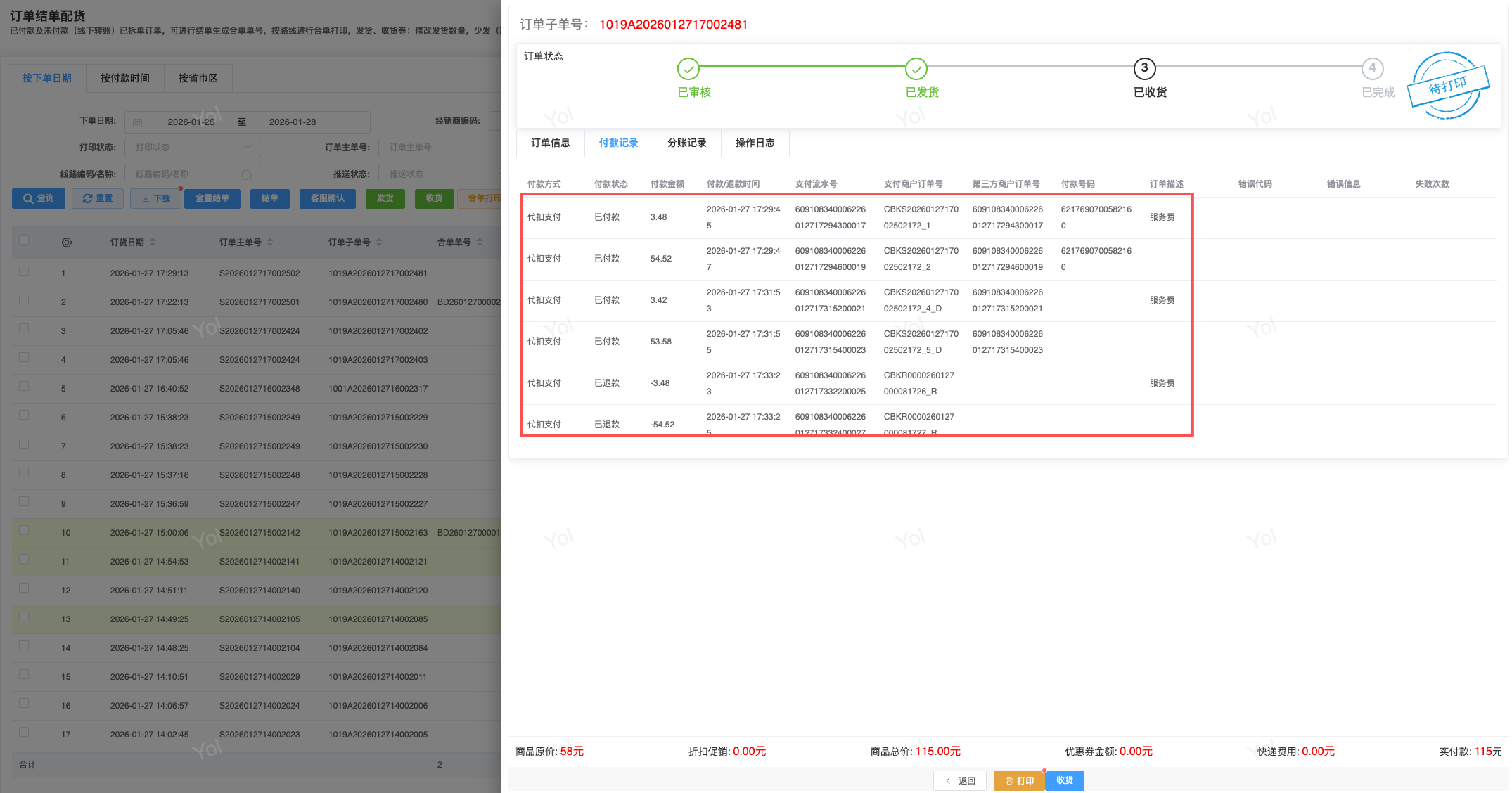This screenshot has height=793, width=1512.
Task: Click the calendar icon in 下单日期 field
Action: pyautogui.click(x=138, y=122)
